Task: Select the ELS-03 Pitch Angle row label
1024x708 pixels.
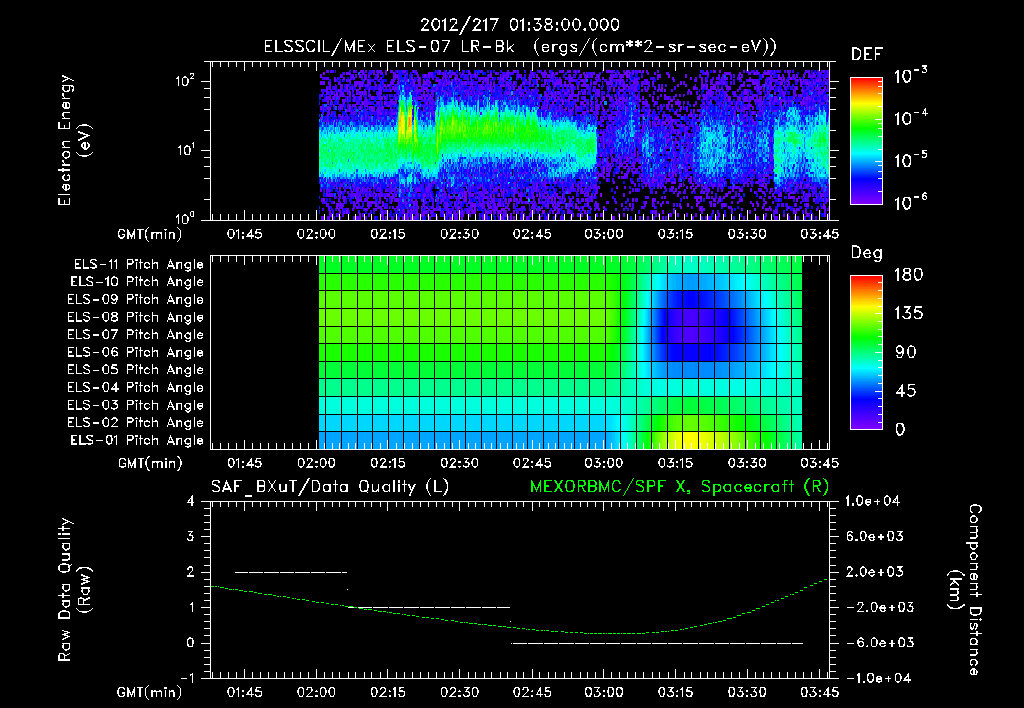Action: point(135,406)
